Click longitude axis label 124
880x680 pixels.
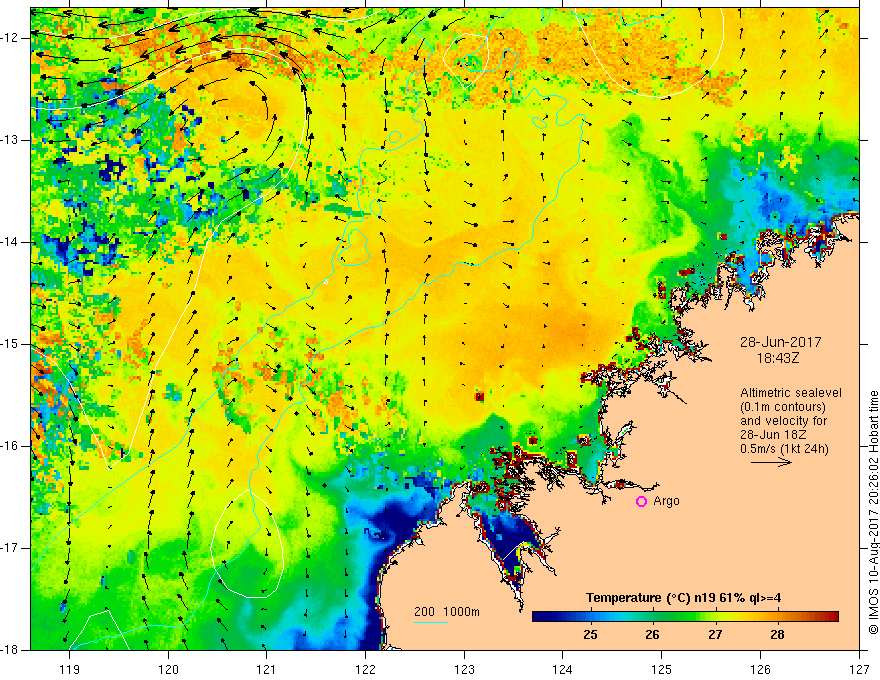563,669
